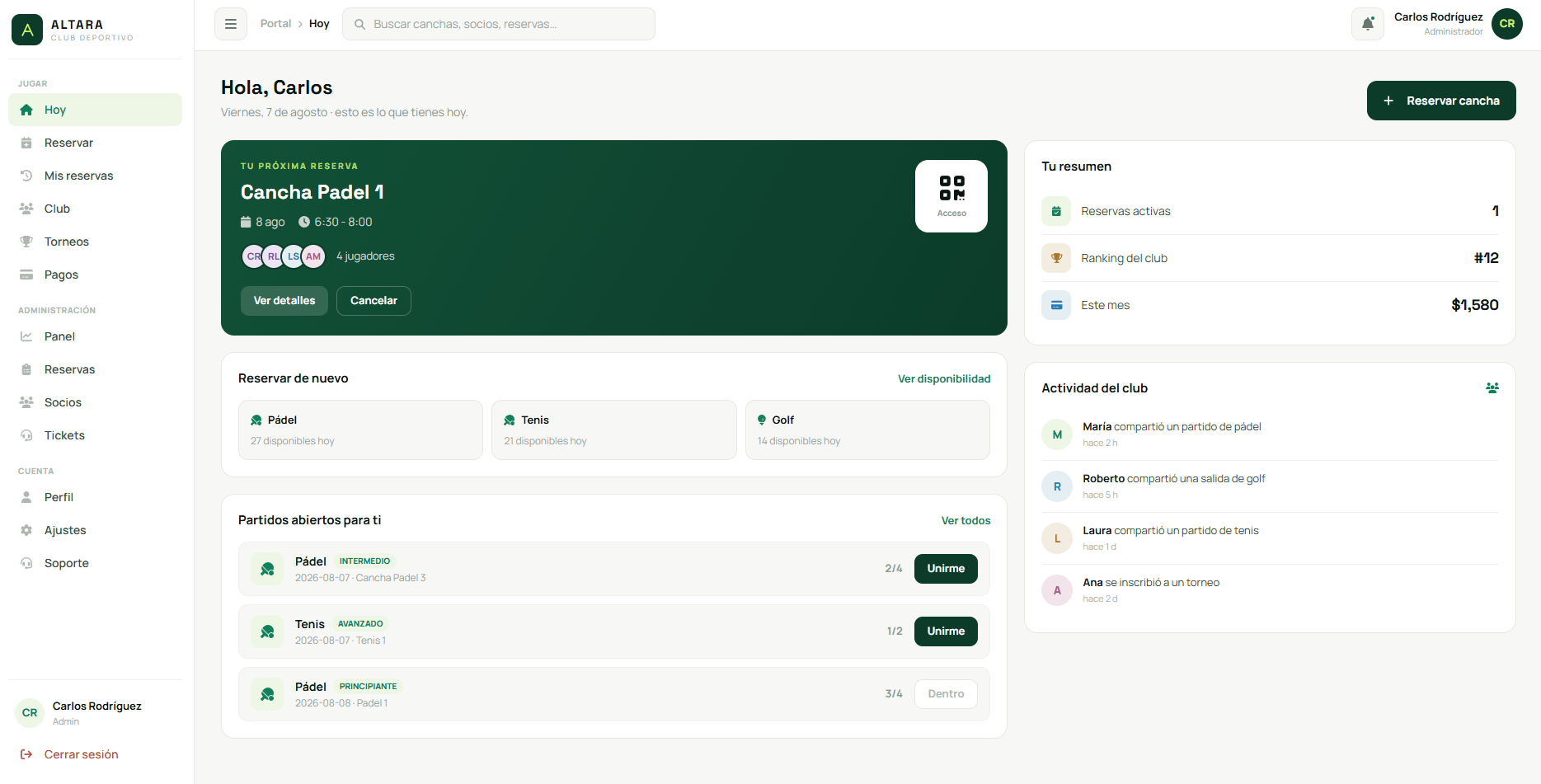Viewport: 1541px width, 784px height.
Task: Join the Pádel Intermedio match with Unirme
Action: (946, 569)
